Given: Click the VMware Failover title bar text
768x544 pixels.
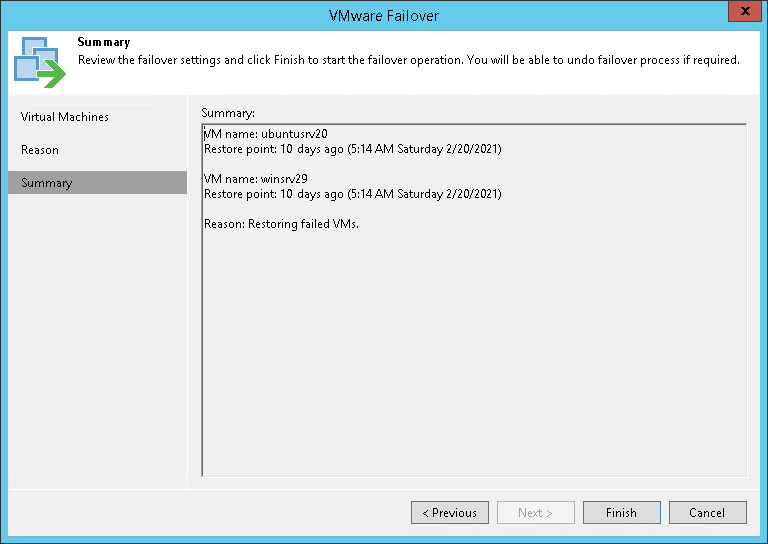Looking at the screenshot, I should 384,16.
